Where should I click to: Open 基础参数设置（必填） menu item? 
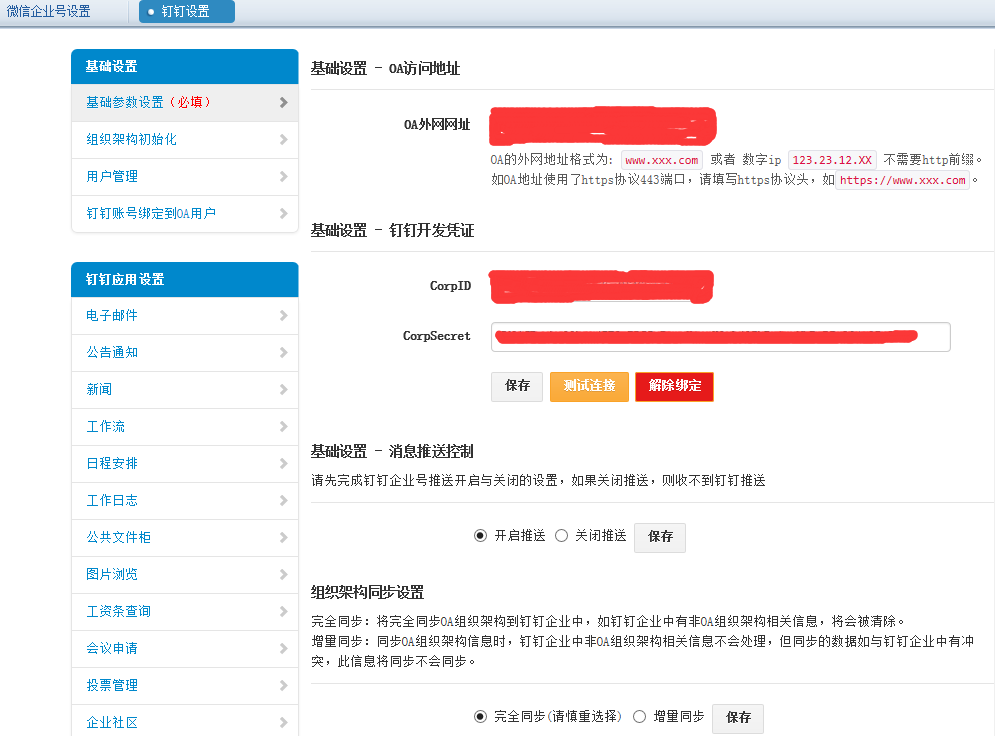coord(185,102)
